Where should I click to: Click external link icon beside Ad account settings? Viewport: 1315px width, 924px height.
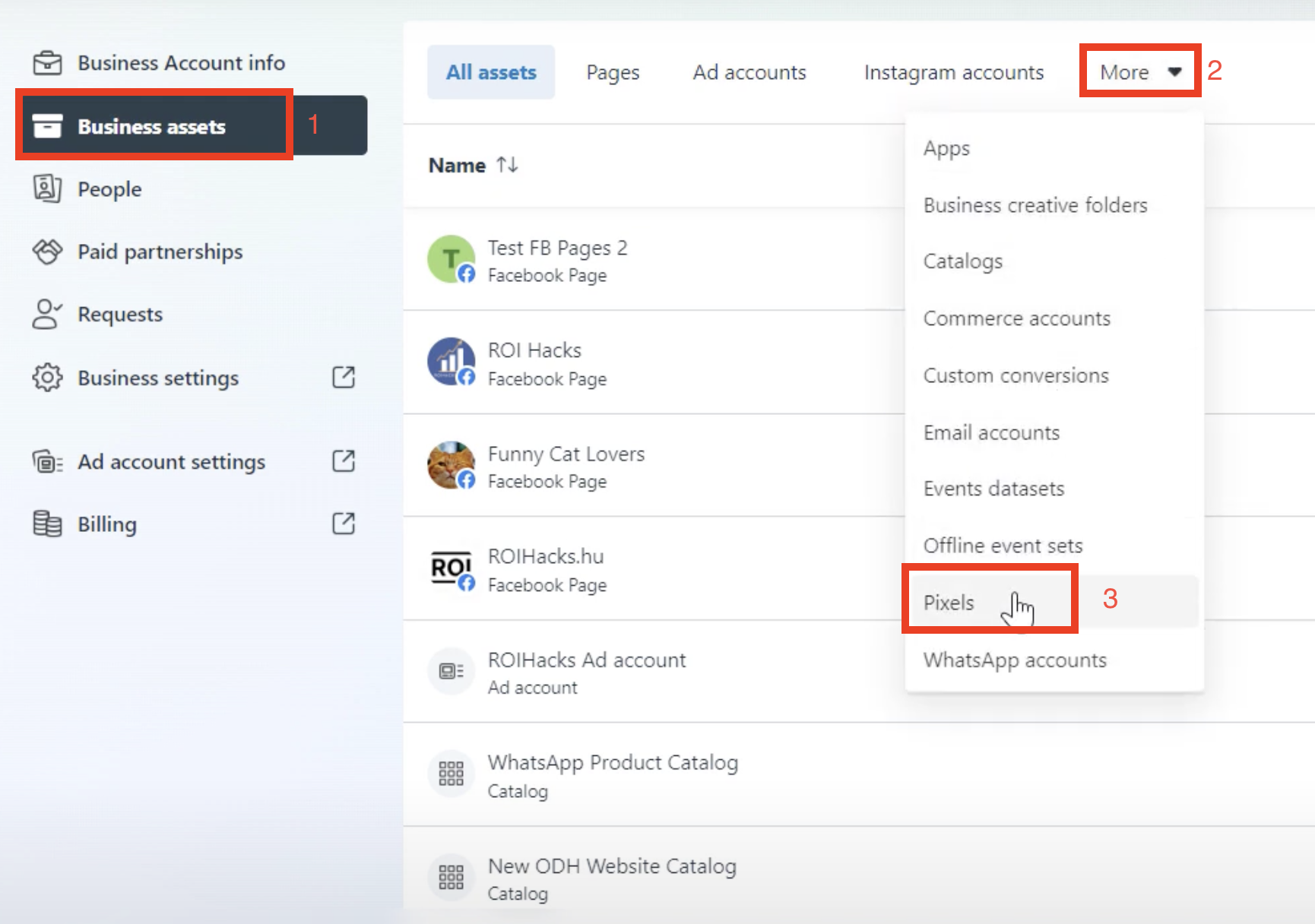pos(344,460)
